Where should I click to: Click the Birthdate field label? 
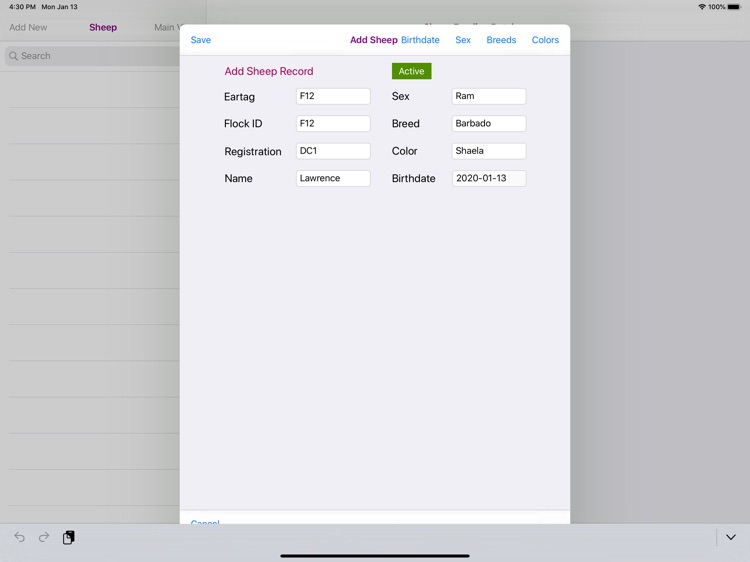point(413,178)
